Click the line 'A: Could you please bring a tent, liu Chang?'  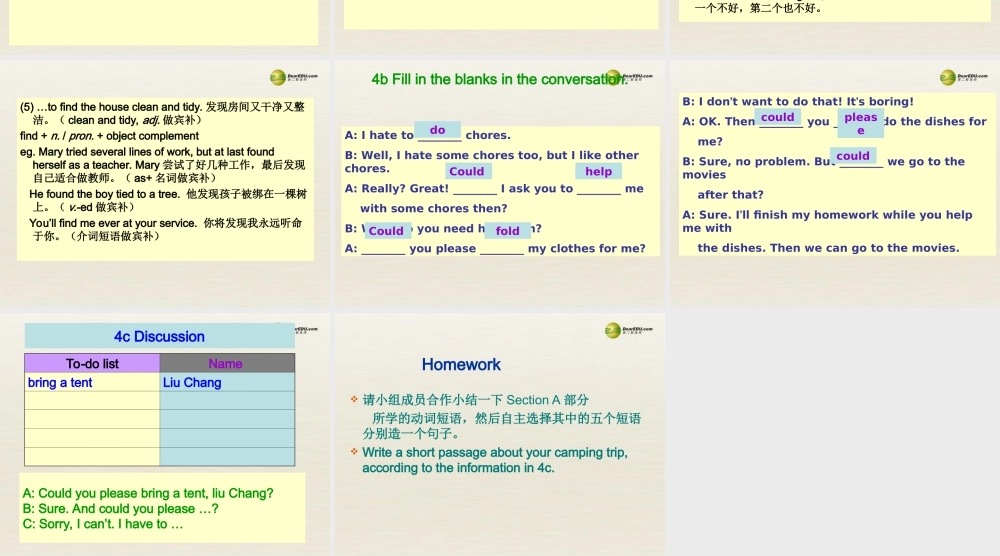click(148, 493)
